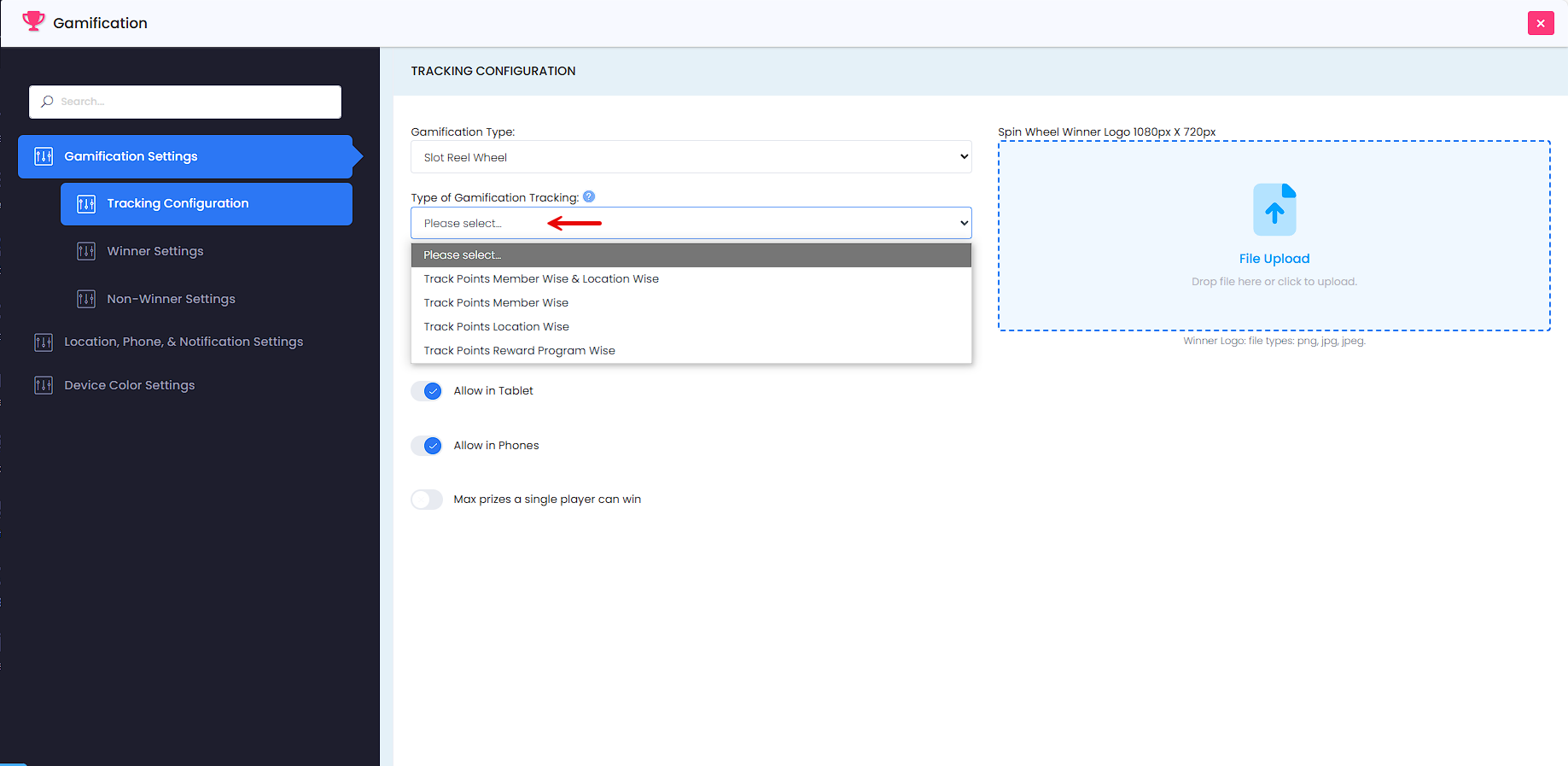Click the sidebar Search input field
This screenshot has height=766, width=1568.
tap(185, 102)
